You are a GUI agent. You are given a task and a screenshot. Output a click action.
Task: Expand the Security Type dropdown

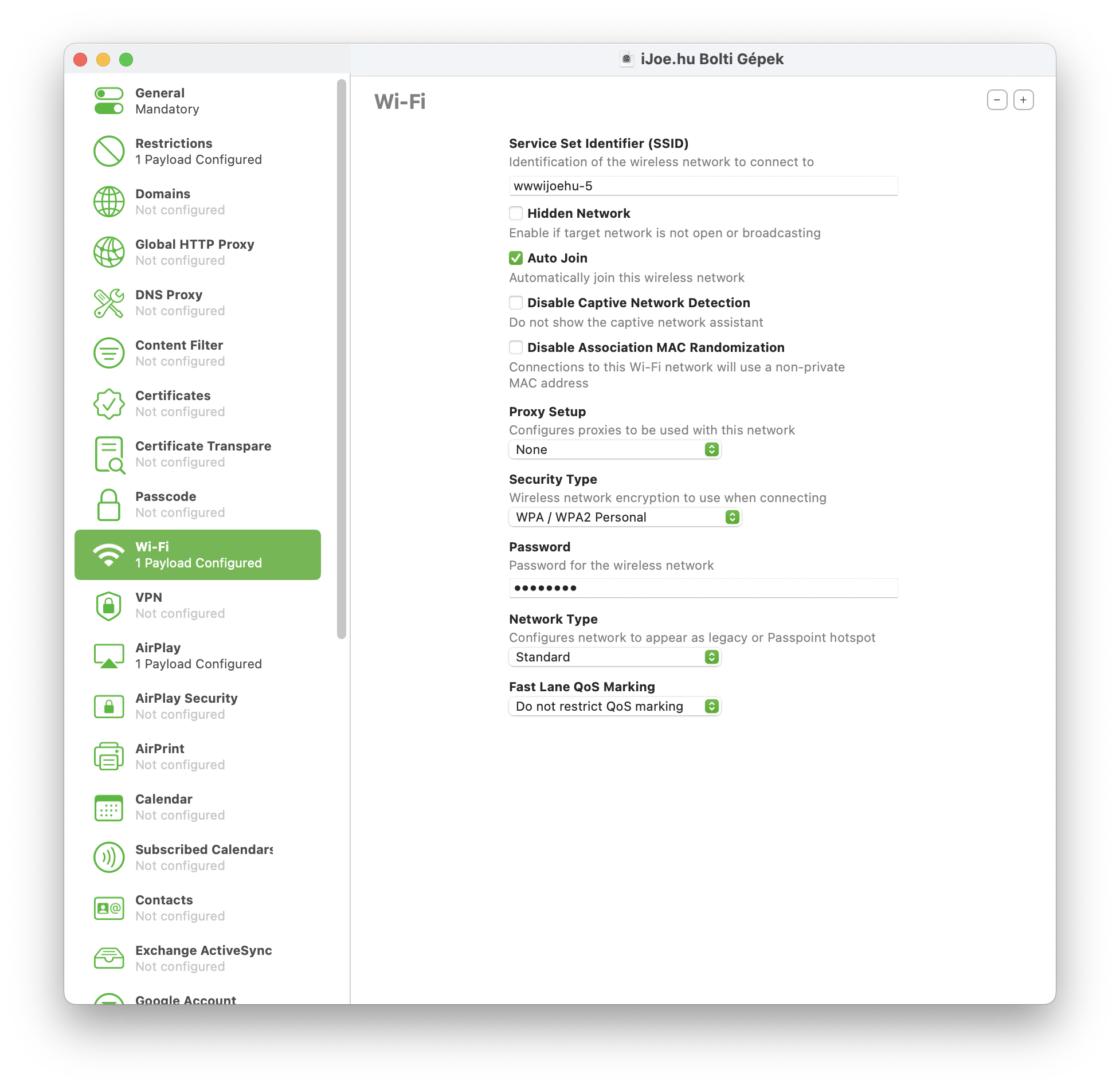(625, 517)
